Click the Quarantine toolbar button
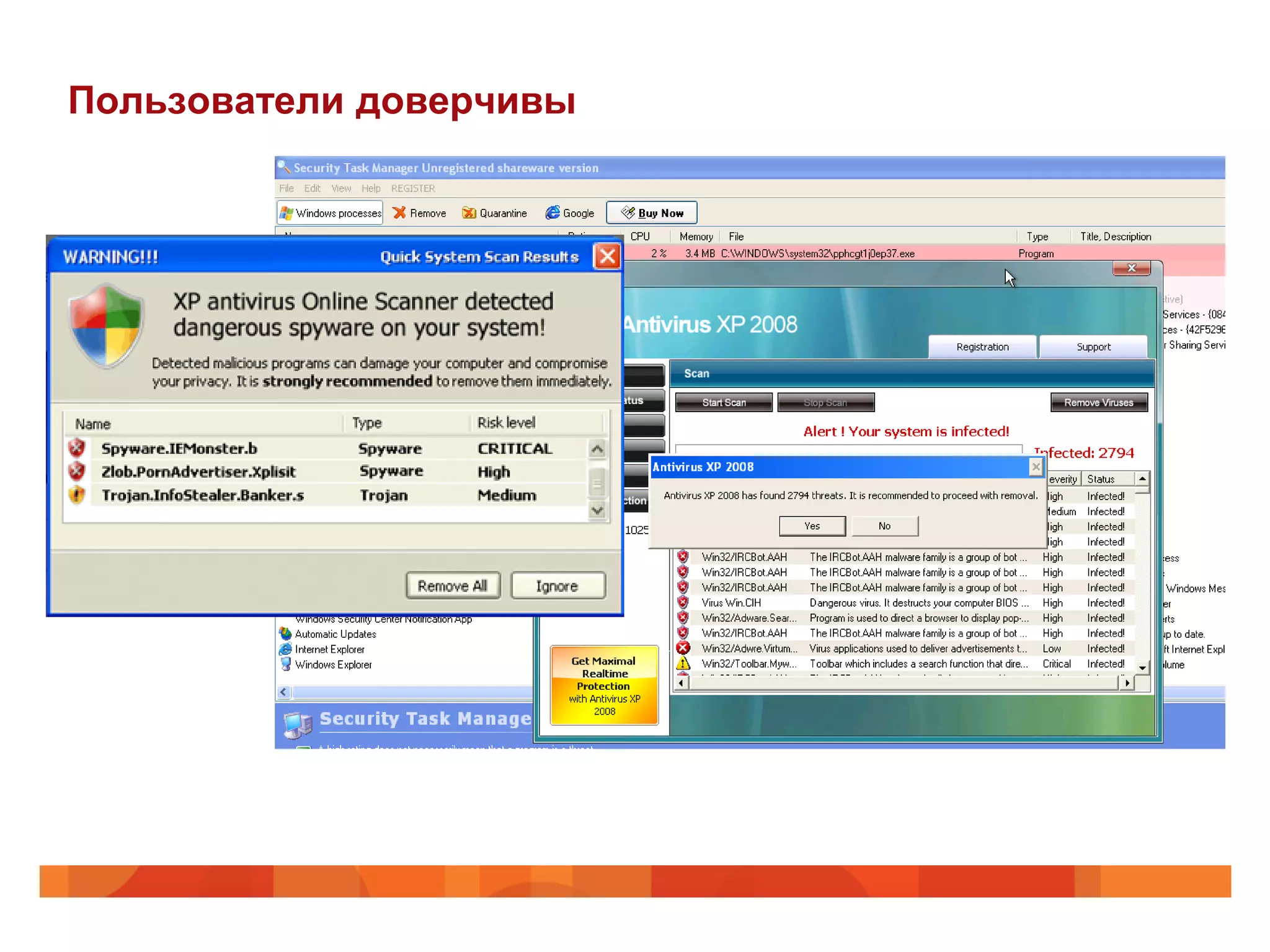 pos(494,213)
